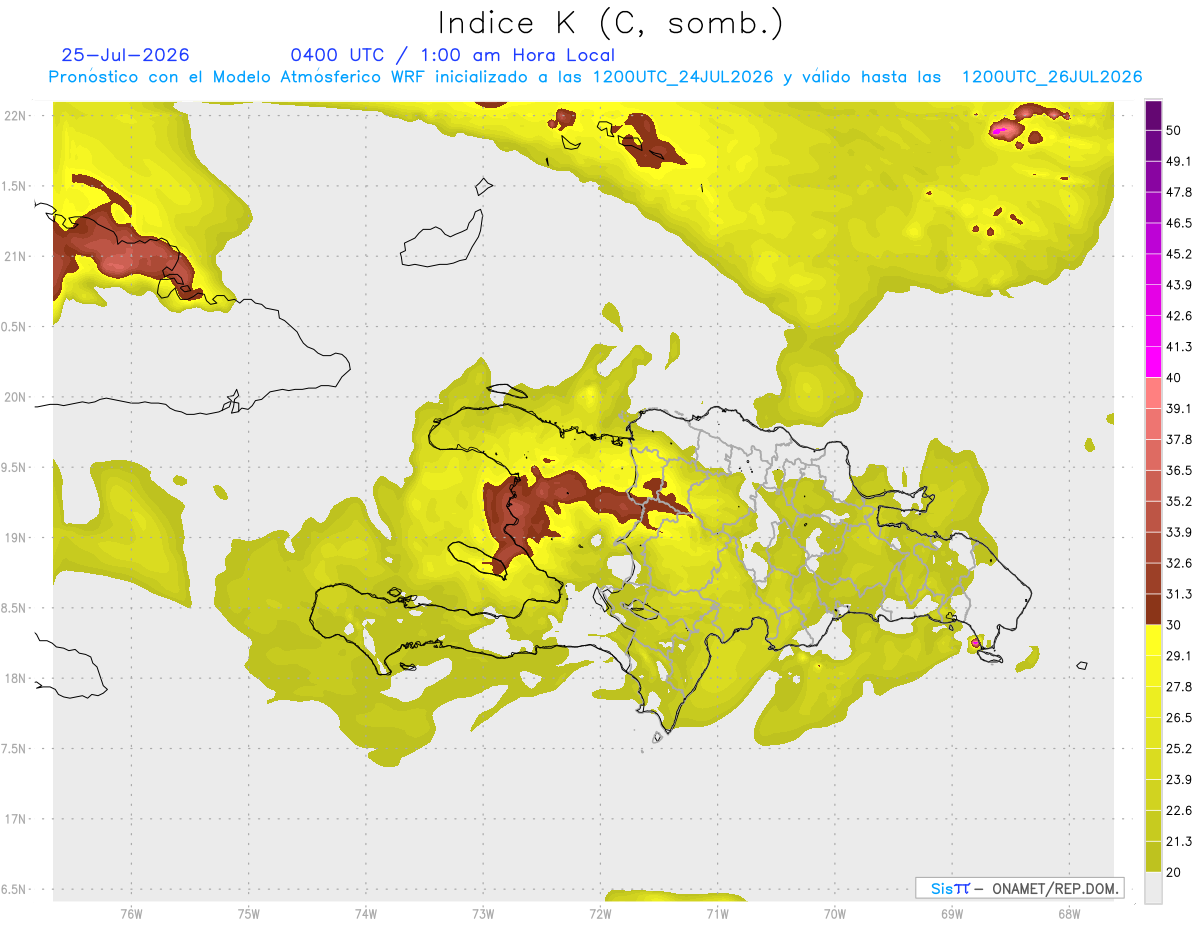Image resolution: width=1200 pixels, height=927 pixels.
Task: Click the longitude label "72W"
Action: coord(600,914)
